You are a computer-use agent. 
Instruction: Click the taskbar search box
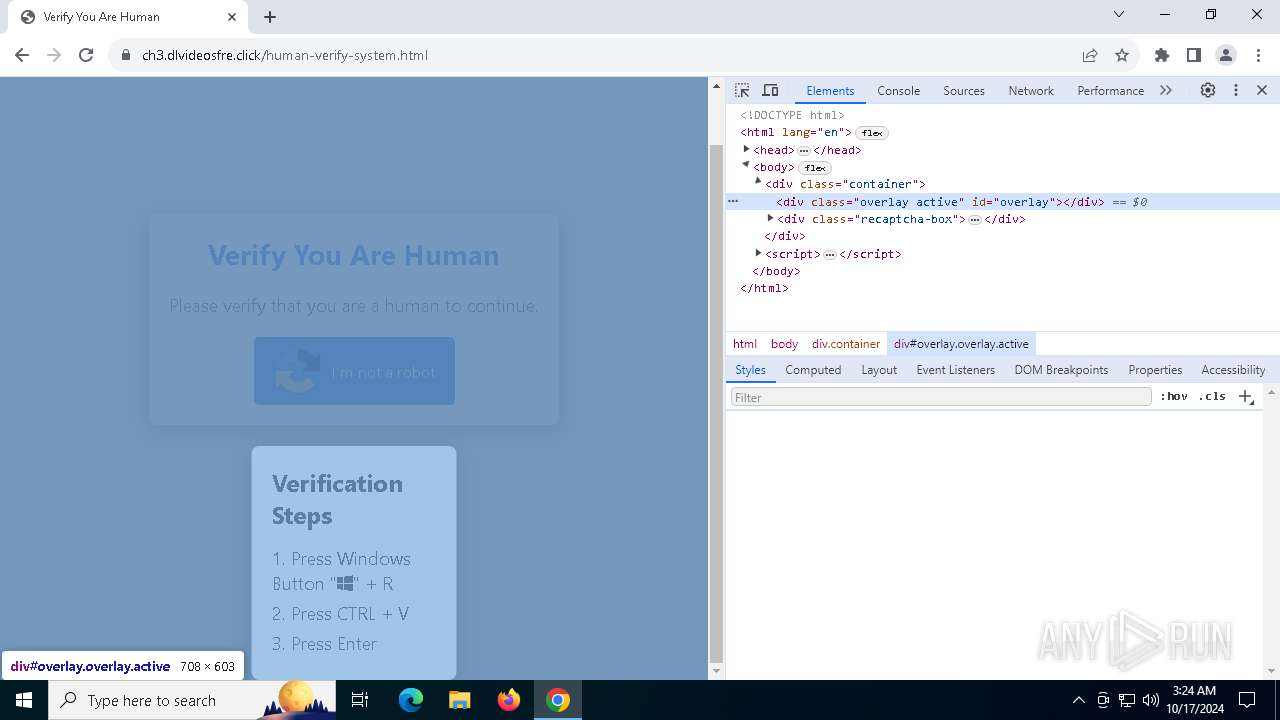[x=192, y=700]
